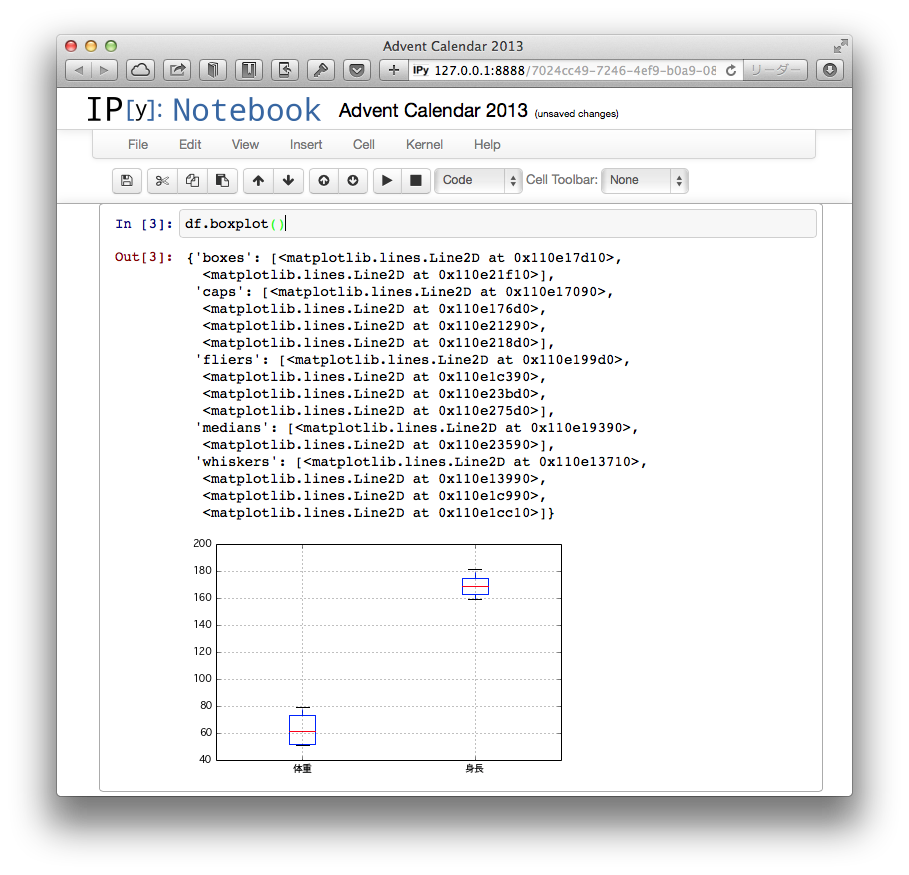Interrupt the kernel with the stop button

[x=416, y=180]
